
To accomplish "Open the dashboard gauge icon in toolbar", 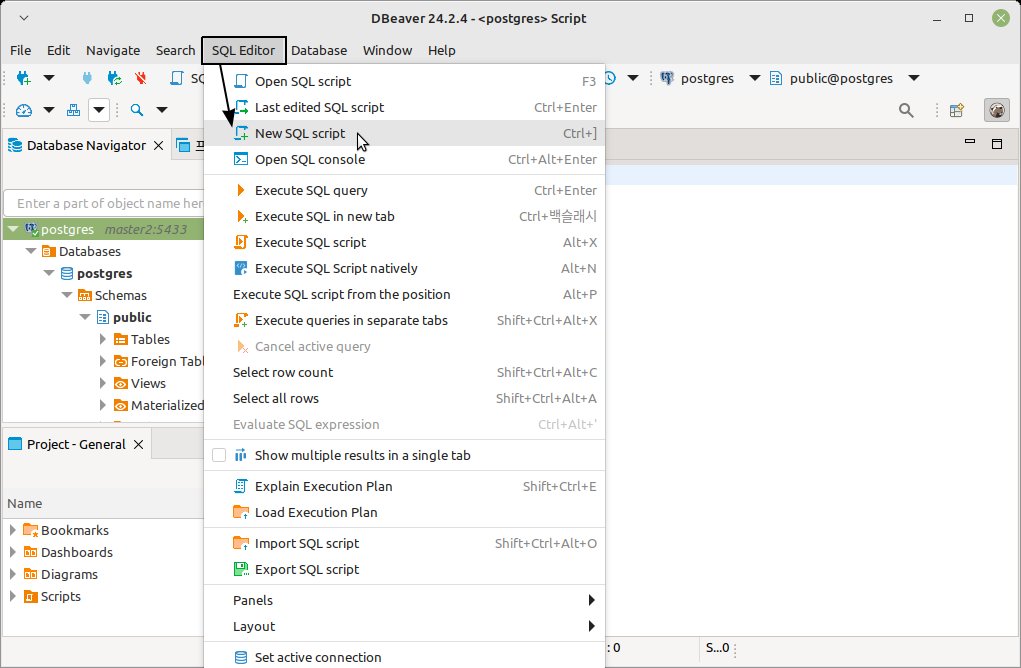I will 24,110.
